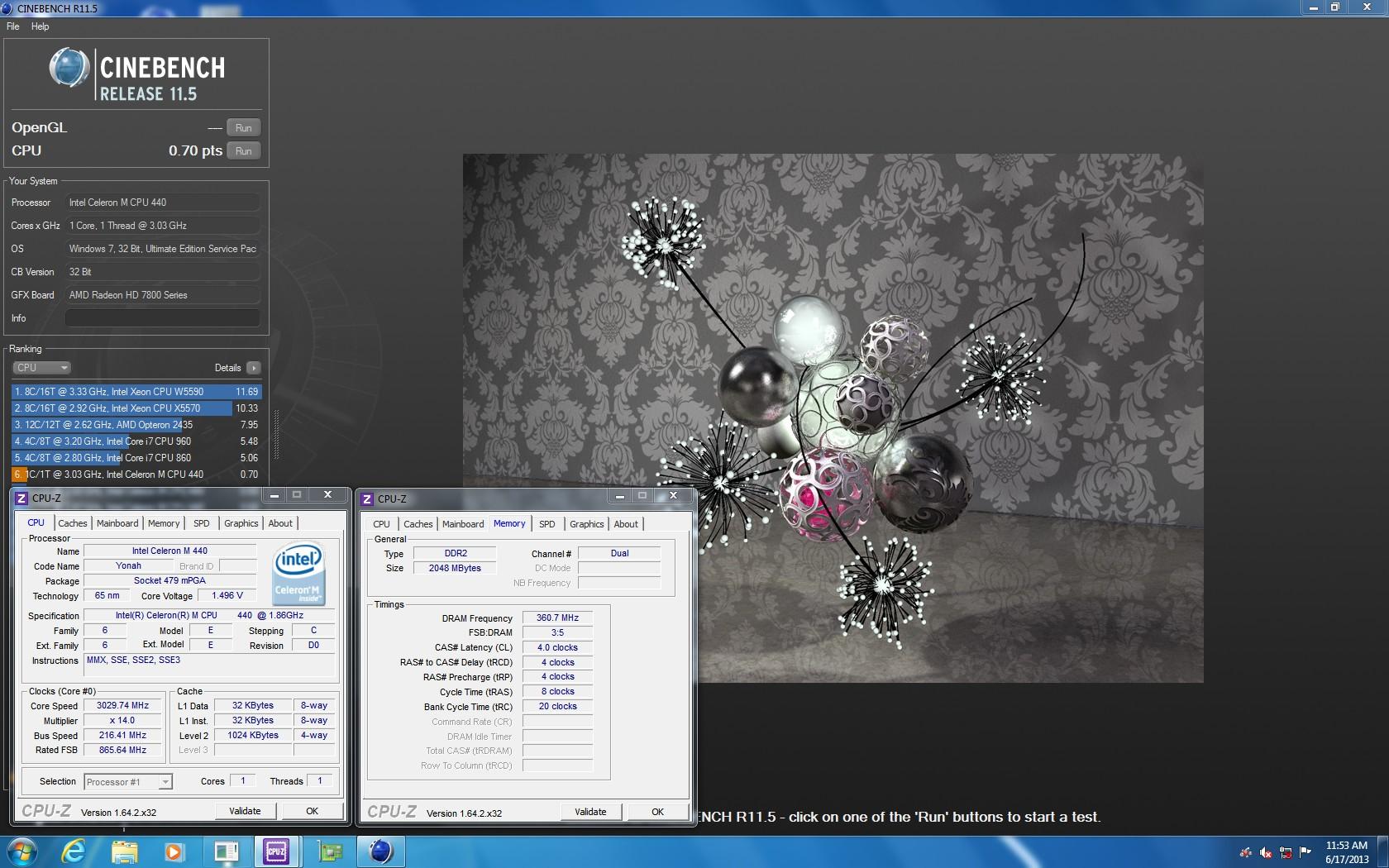Launch Windows Media Player taskbar icon
This screenshot has width=1389, height=868.
(174, 851)
